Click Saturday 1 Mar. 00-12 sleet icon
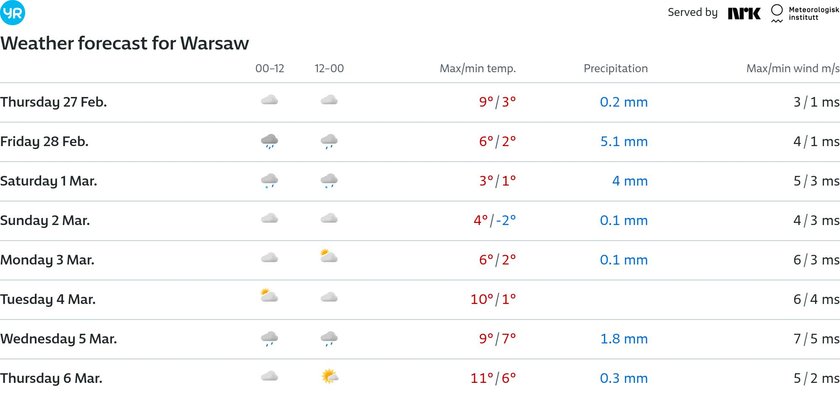Image resolution: width=840 pixels, height=398 pixels. click(x=269, y=181)
